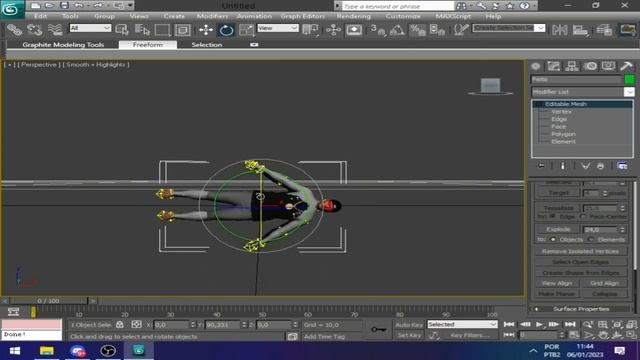The image size is (640, 360).
Task: Click the Mirror tool
Action: [560, 30]
